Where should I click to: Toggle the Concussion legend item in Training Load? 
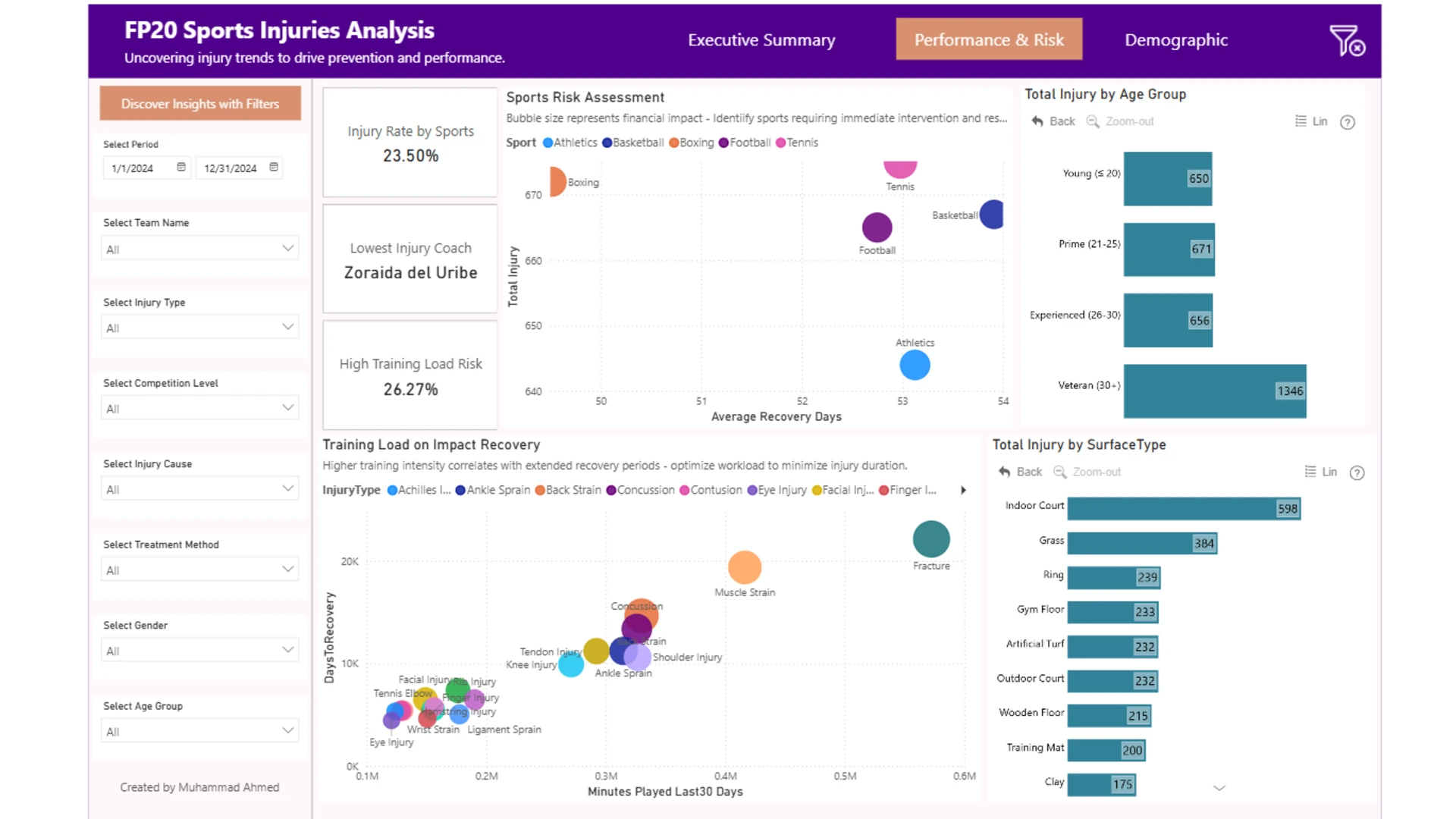641,490
